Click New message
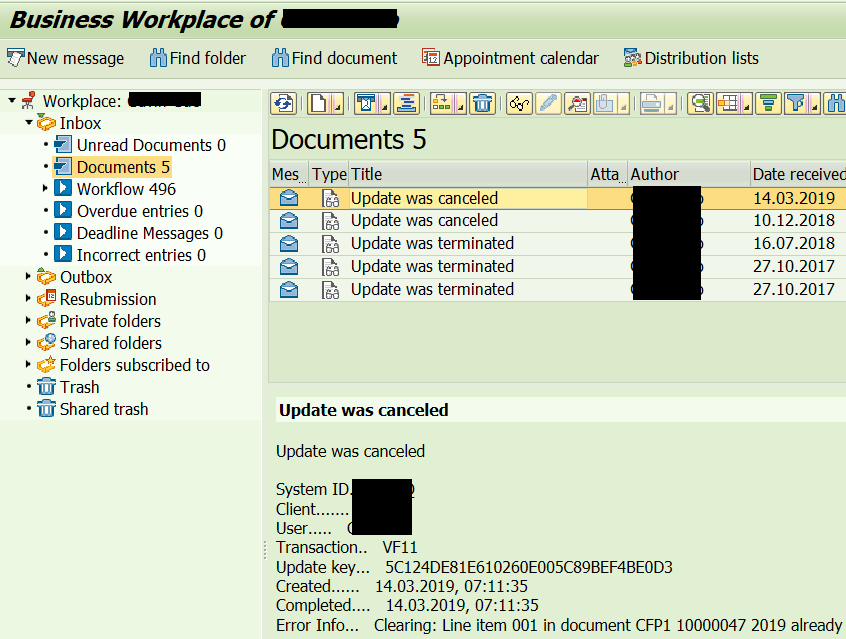 (66, 58)
